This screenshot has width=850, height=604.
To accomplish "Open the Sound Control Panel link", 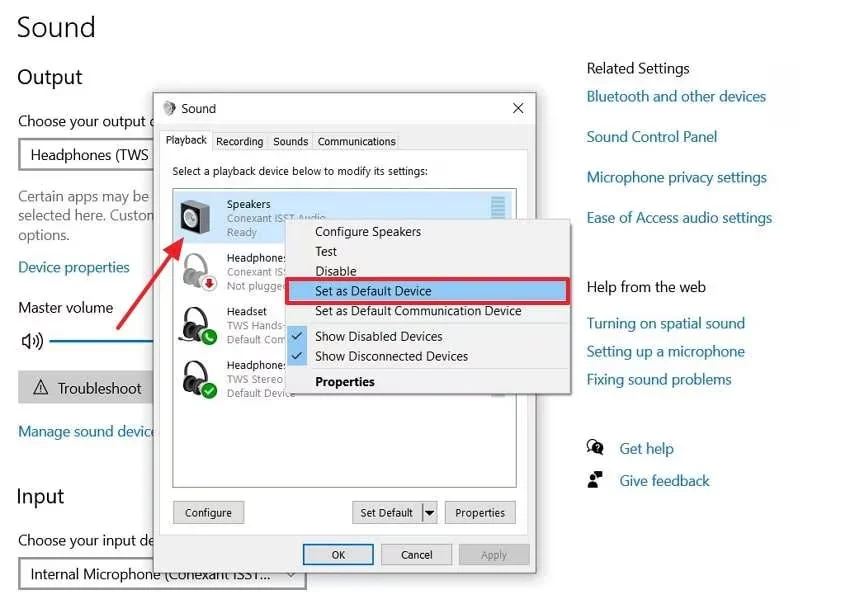I will click(651, 137).
